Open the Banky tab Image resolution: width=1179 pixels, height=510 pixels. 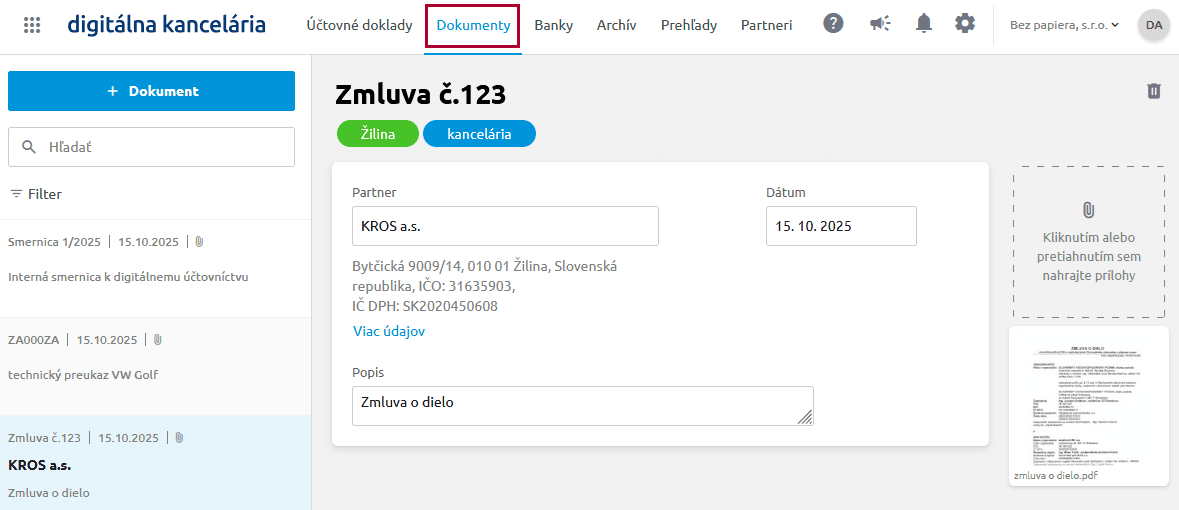tap(553, 25)
